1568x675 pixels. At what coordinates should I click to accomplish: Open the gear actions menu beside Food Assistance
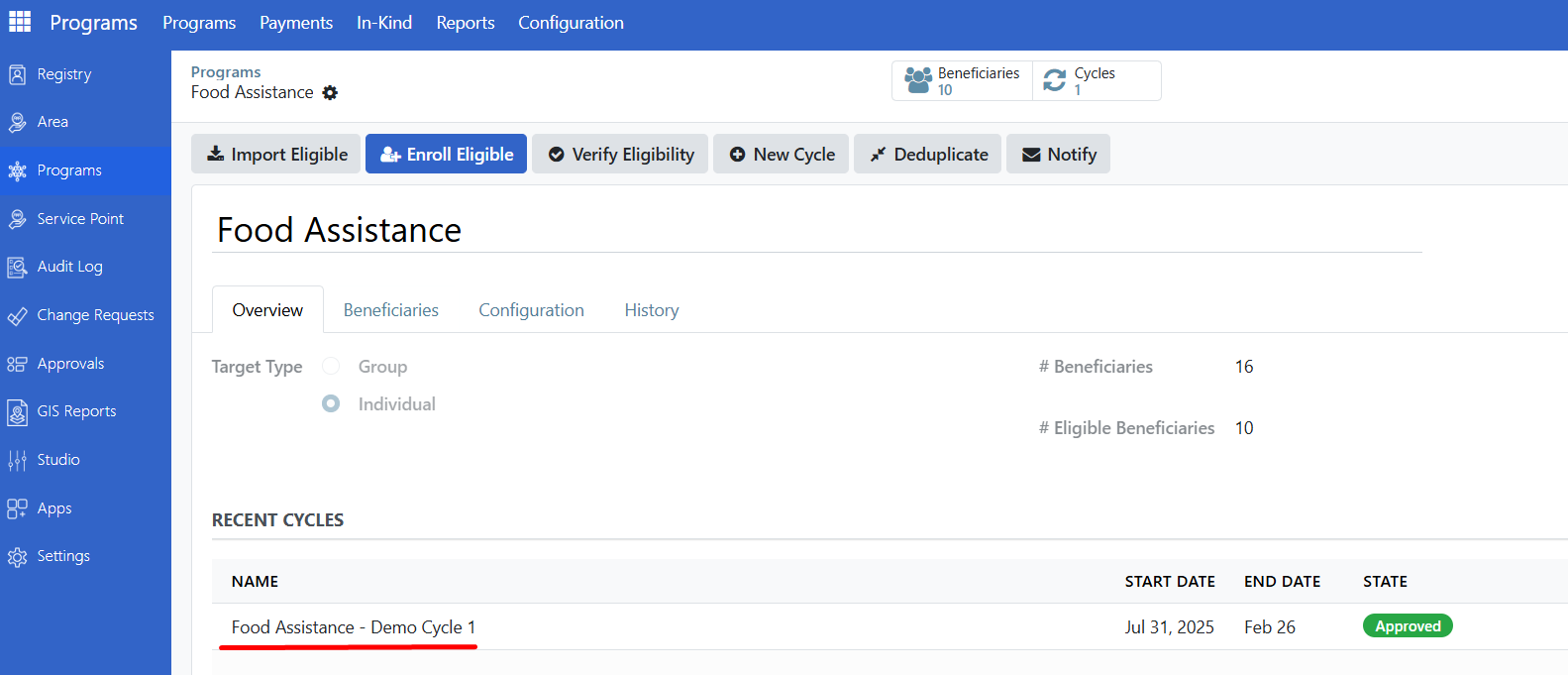330,92
